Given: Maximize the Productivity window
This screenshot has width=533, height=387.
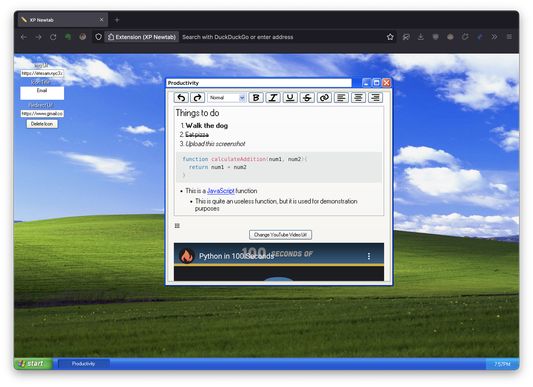Looking at the screenshot, I should tap(376, 83).
